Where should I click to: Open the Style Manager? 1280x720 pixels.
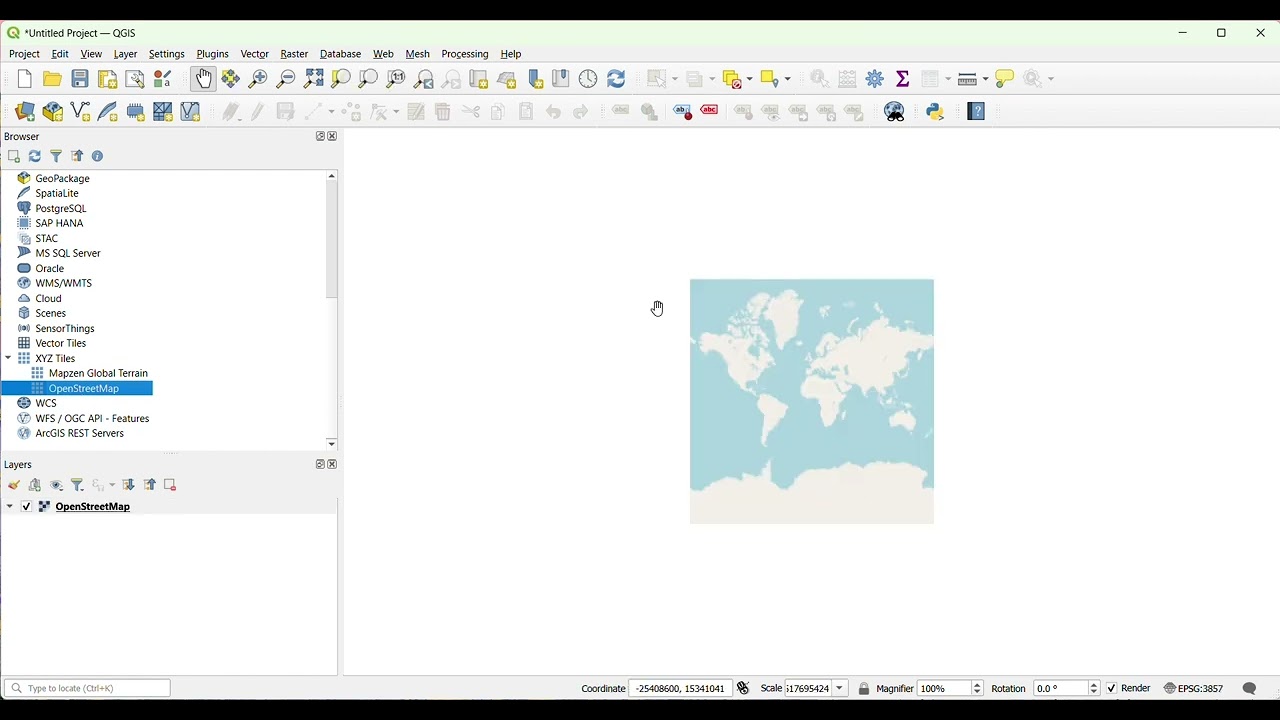(x=163, y=79)
